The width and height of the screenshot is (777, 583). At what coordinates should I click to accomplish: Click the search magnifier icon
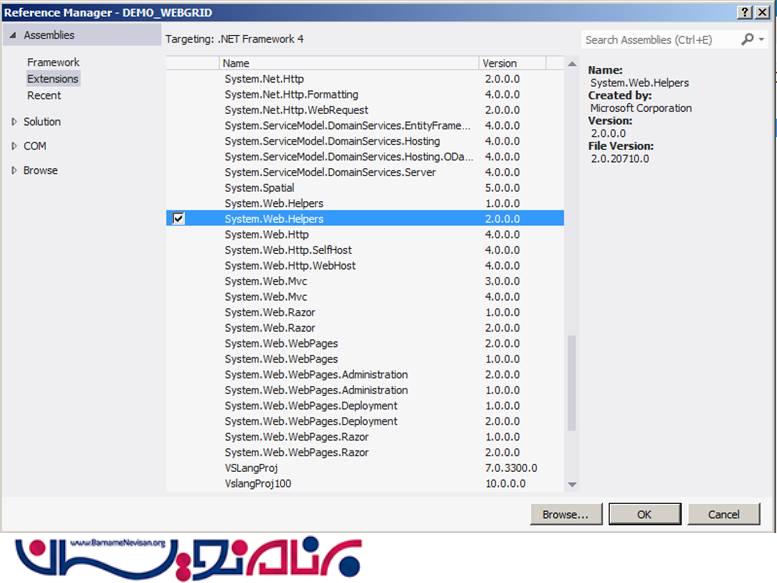[747, 40]
